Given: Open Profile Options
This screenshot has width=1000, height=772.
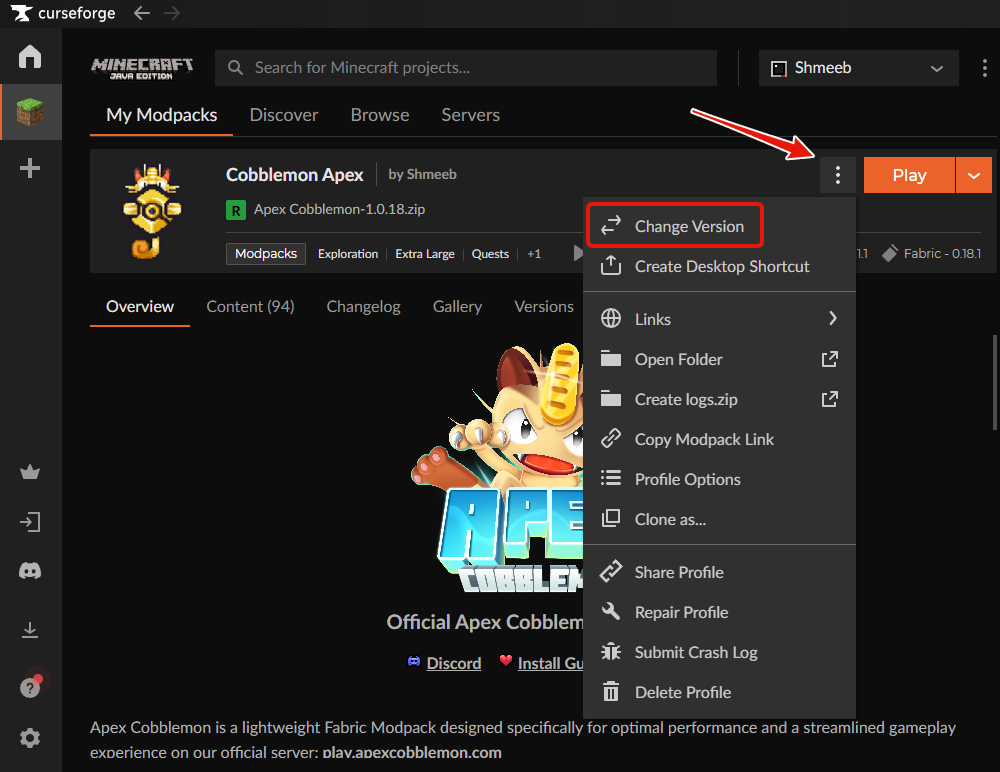Looking at the screenshot, I should 719,479.
